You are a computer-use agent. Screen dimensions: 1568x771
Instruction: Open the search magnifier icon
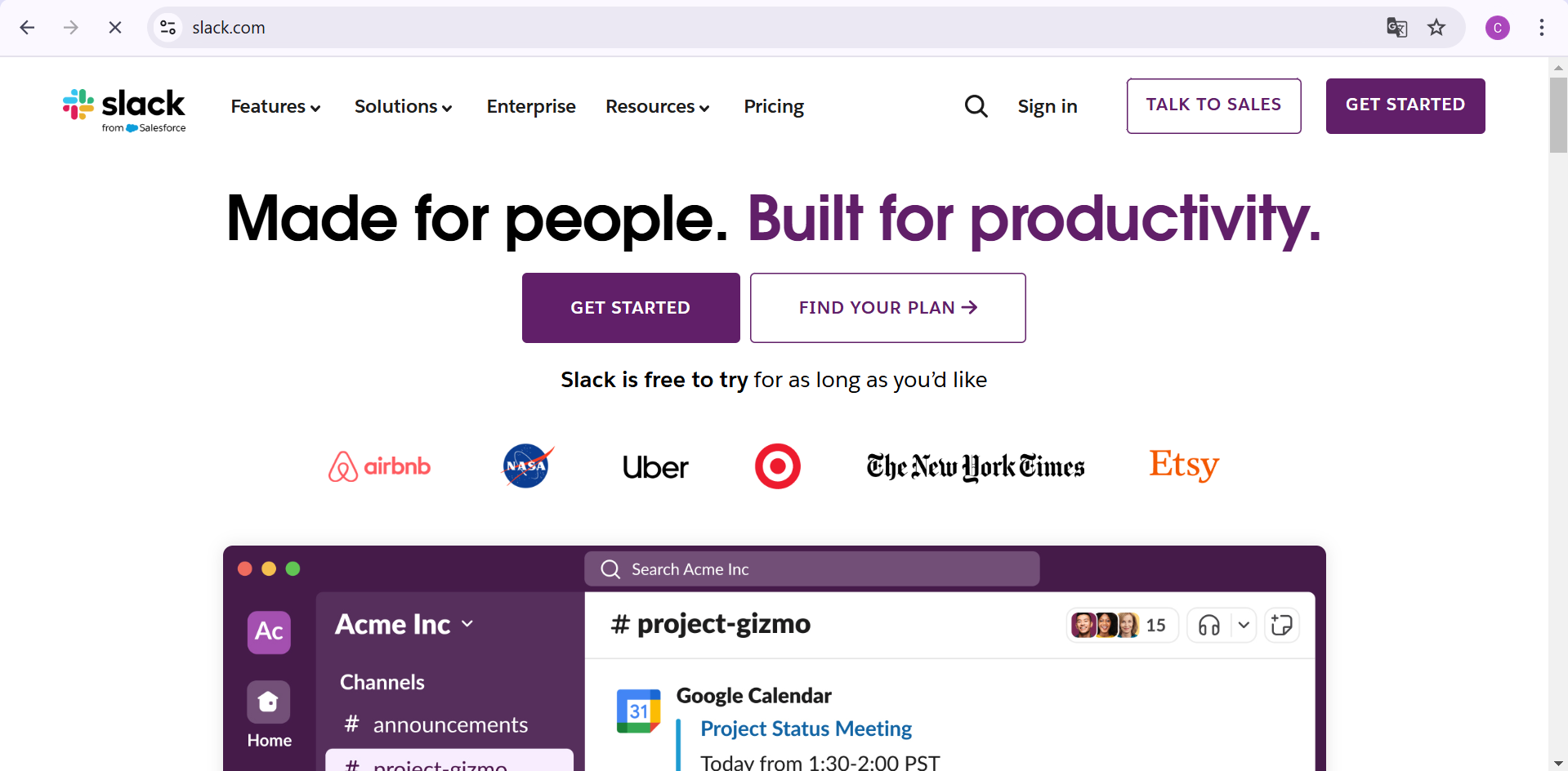[x=976, y=106]
